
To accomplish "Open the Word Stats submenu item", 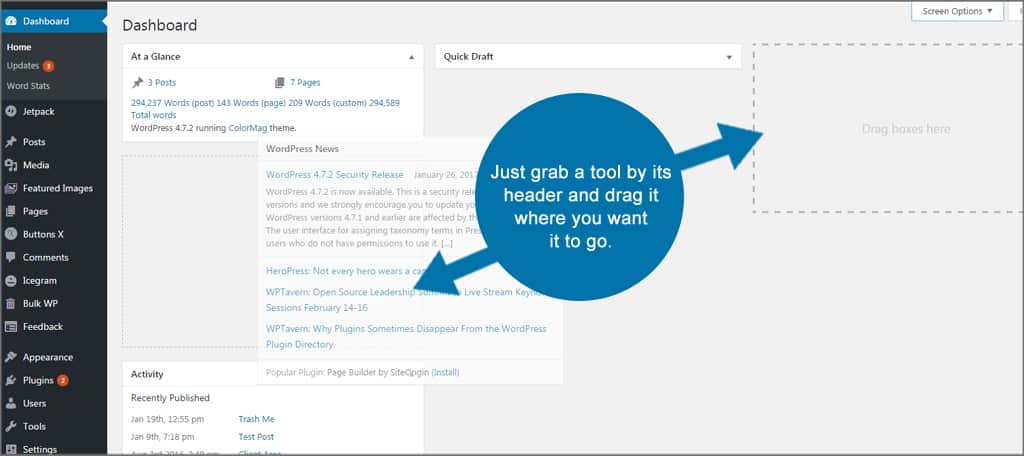I will 28,86.
